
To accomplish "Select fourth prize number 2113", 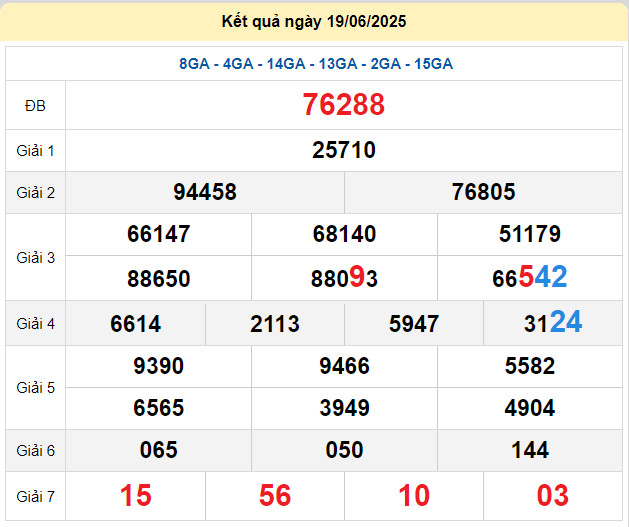I will pos(275,324).
